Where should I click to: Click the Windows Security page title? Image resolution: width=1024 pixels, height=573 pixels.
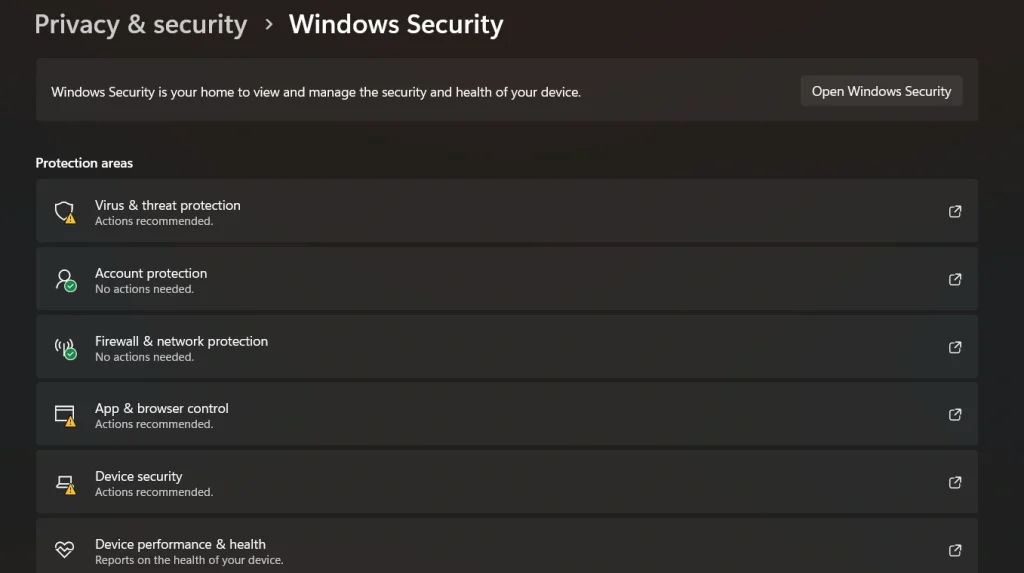pyautogui.click(x=396, y=25)
